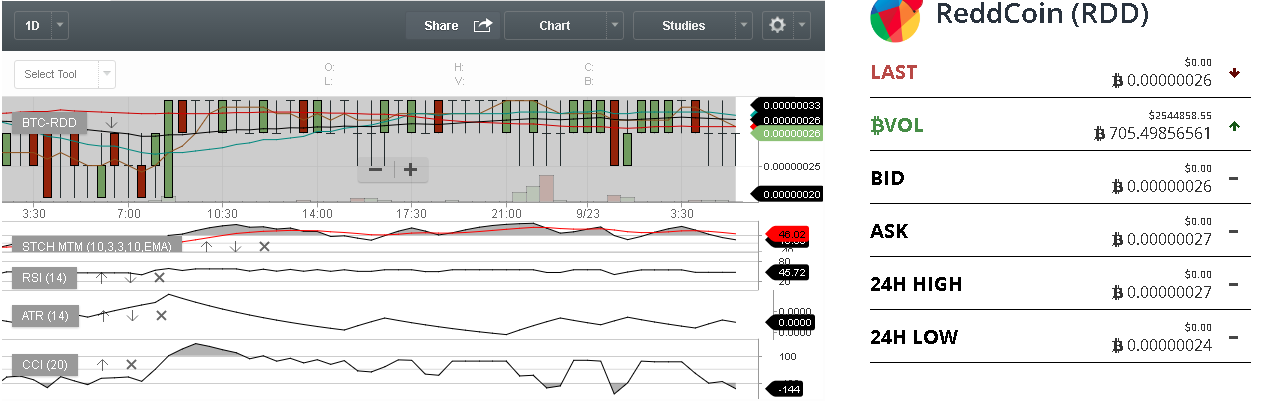
Task: Click the BVOL volume label
Action: [x=897, y=125]
